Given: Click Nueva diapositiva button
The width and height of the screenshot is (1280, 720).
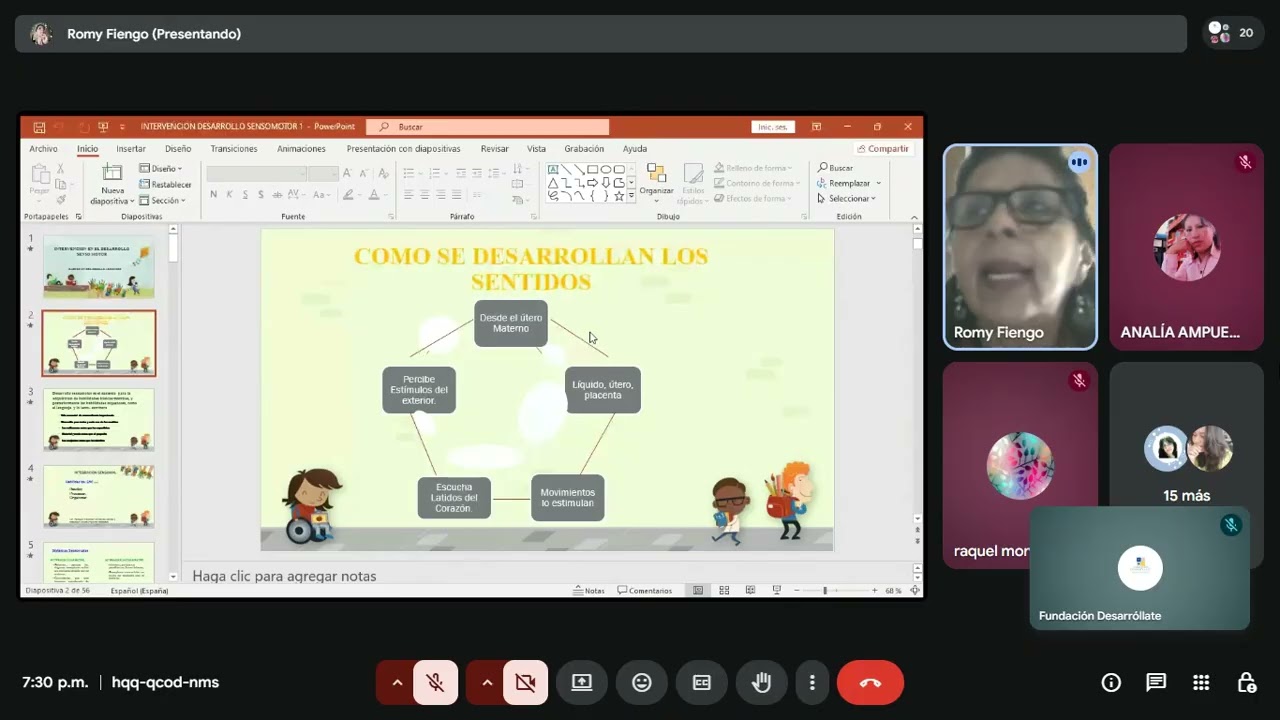Looking at the screenshot, I should 112,184.
